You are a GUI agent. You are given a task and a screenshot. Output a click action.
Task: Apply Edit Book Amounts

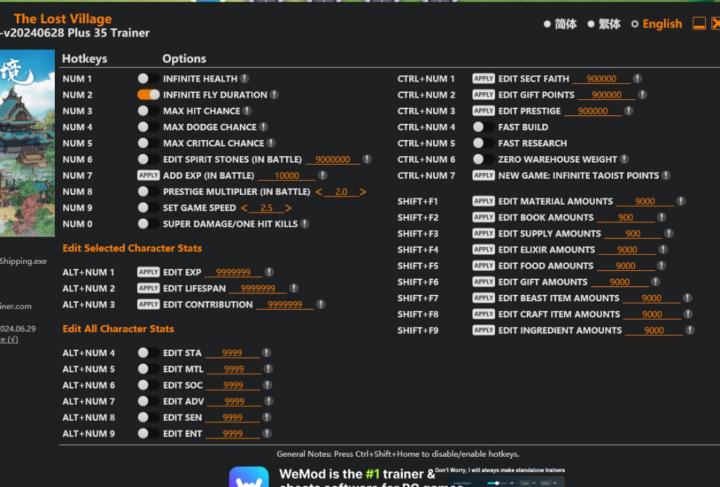pyautogui.click(x=484, y=217)
